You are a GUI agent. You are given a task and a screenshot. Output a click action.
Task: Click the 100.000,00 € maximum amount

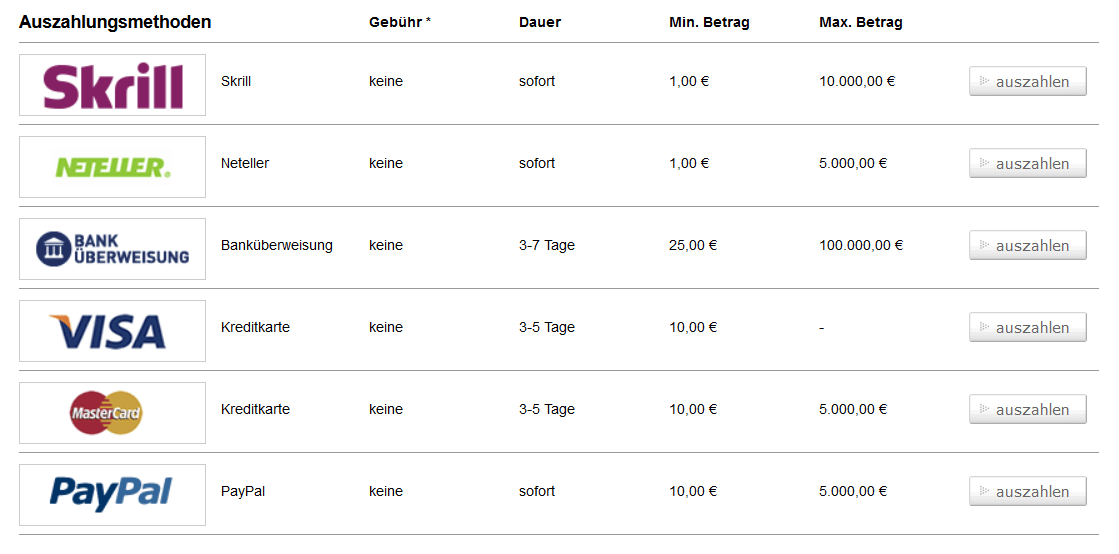[861, 246]
